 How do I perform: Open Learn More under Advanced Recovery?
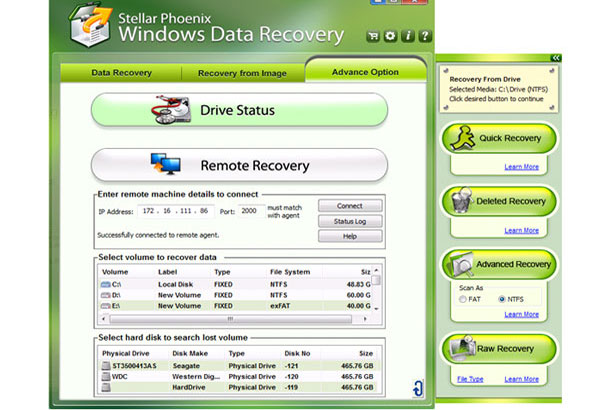(522, 314)
